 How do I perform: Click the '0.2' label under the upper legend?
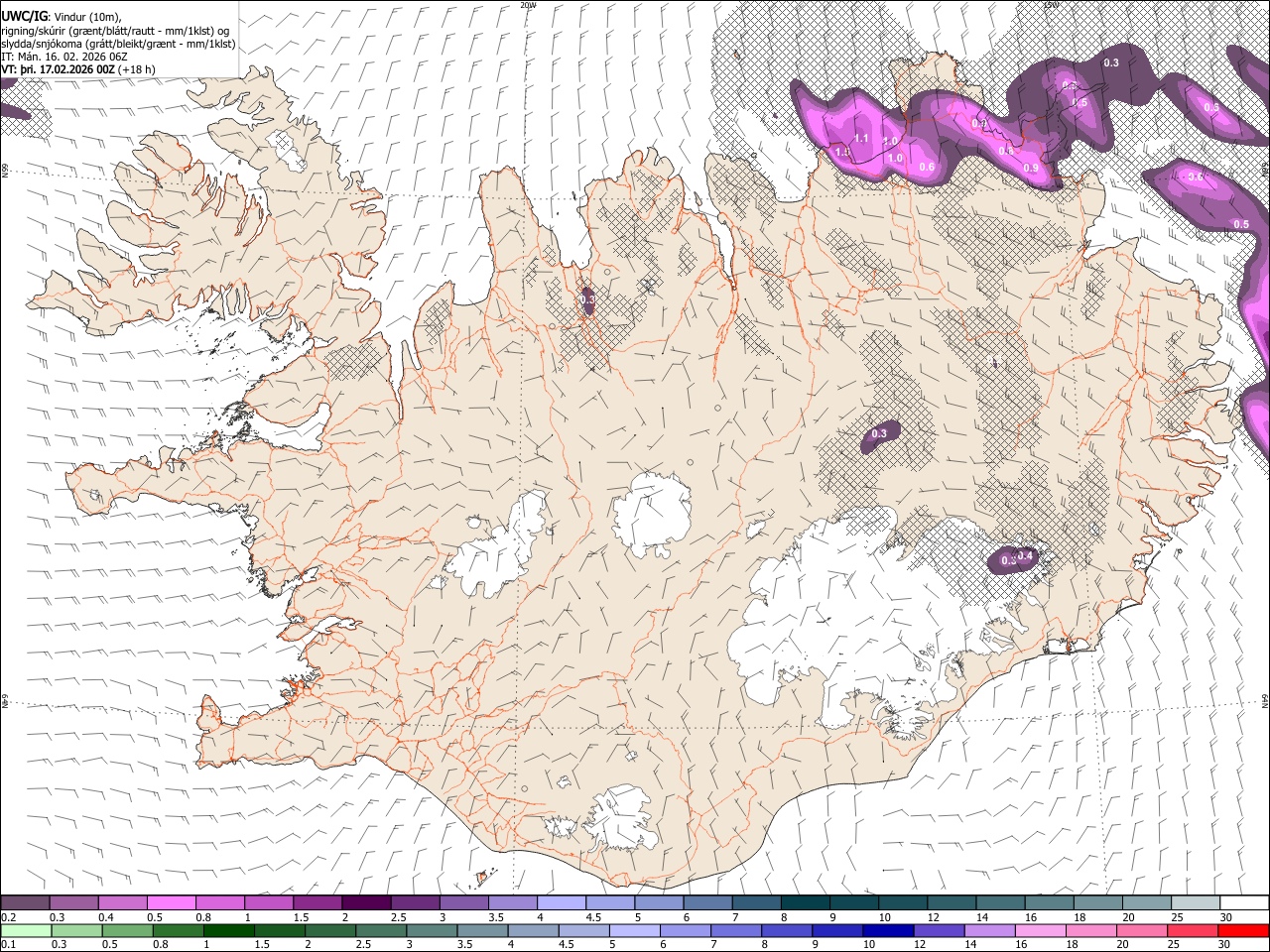(8, 917)
